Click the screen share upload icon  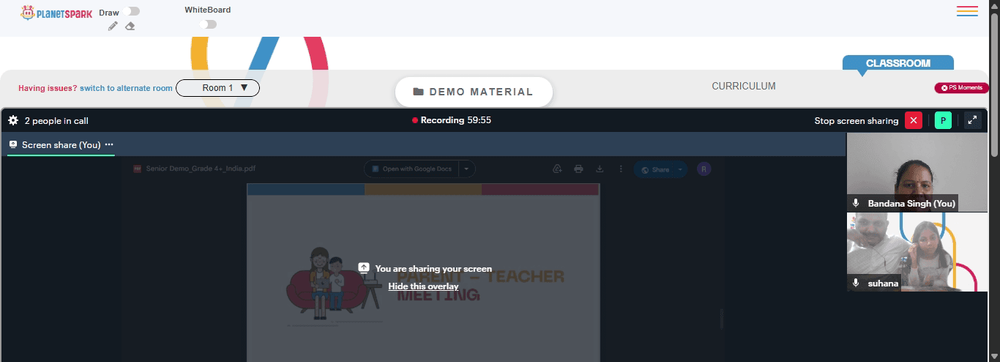click(x=364, y=268)
